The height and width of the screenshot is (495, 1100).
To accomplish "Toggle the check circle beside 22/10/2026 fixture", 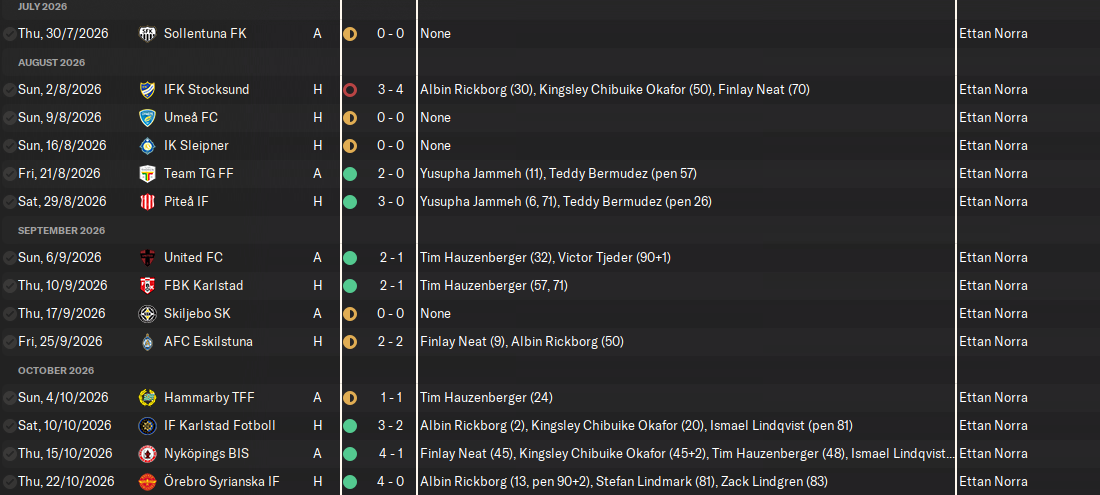I will click(9, 481).
